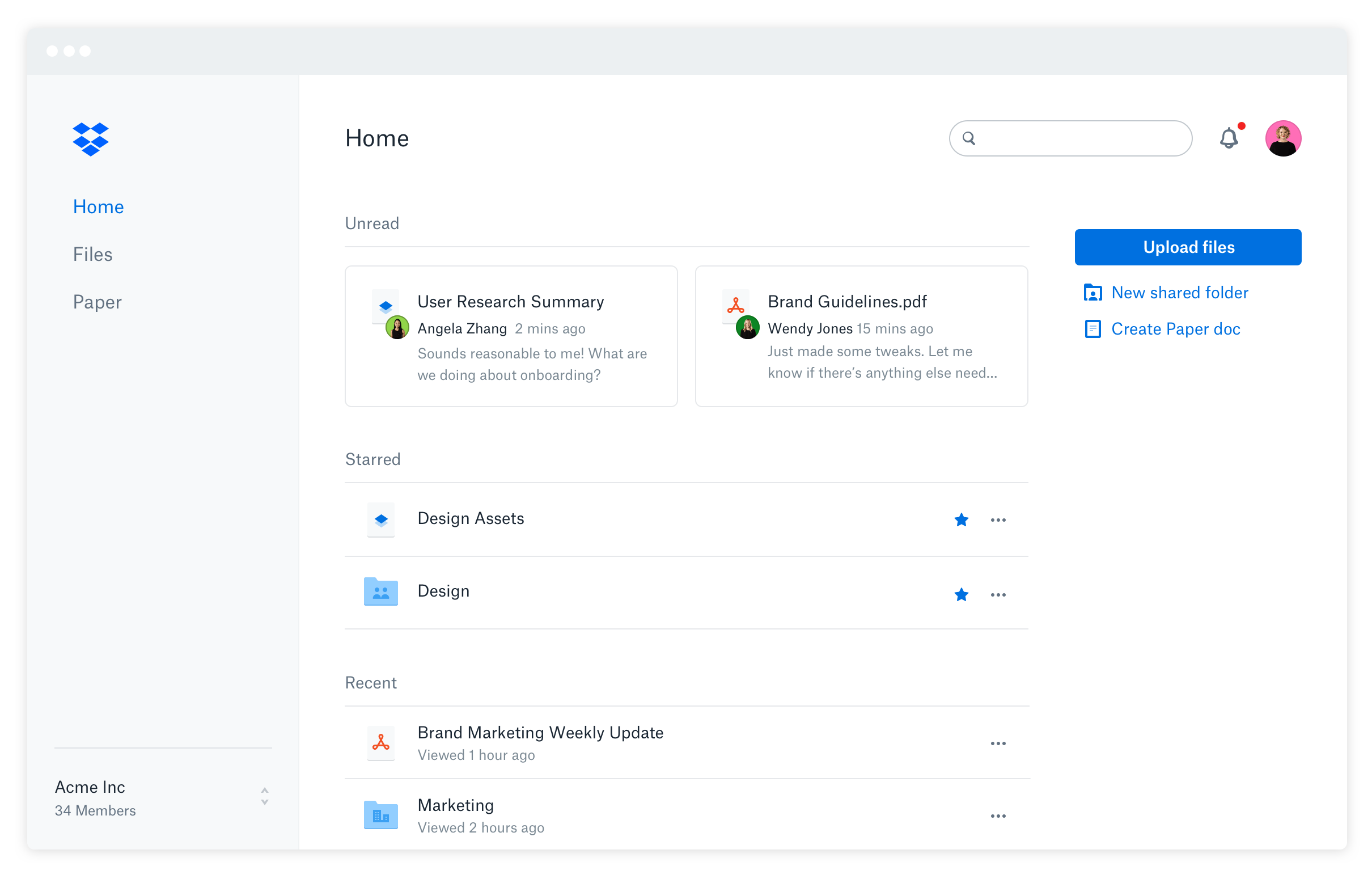
Task: Click inside the search bar
Action: [1070, 138]
